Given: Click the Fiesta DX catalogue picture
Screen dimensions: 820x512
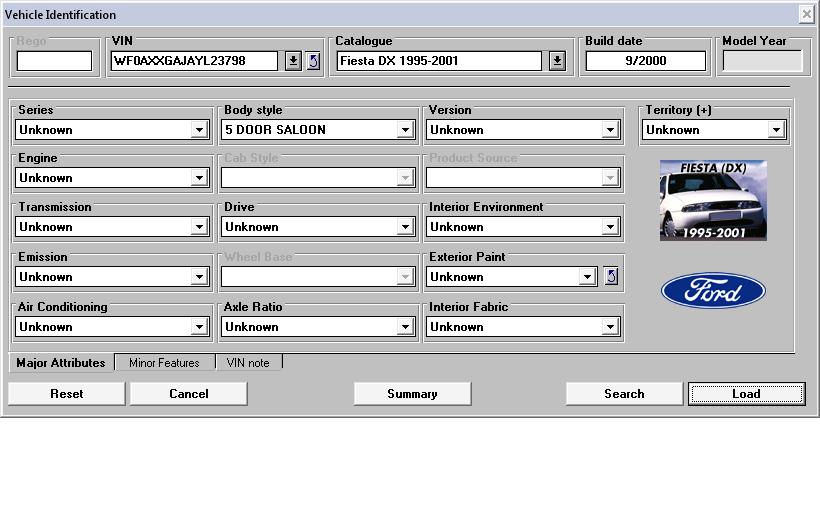Looking at the screenshot, I should pyautogui.click(x=713, y=200).
